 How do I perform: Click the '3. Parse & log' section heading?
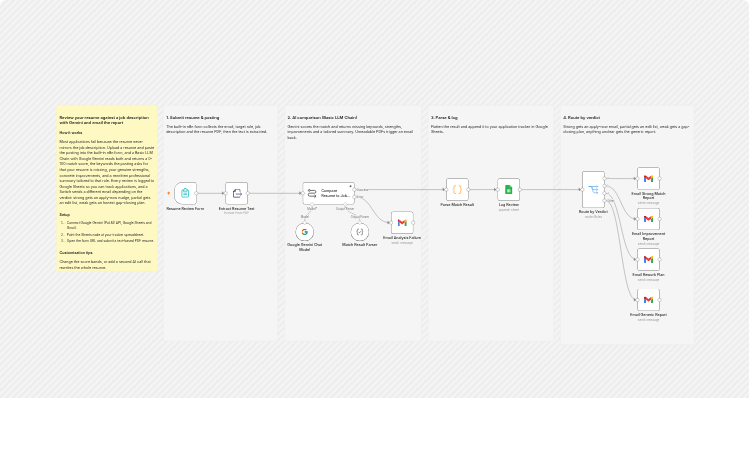444,118
